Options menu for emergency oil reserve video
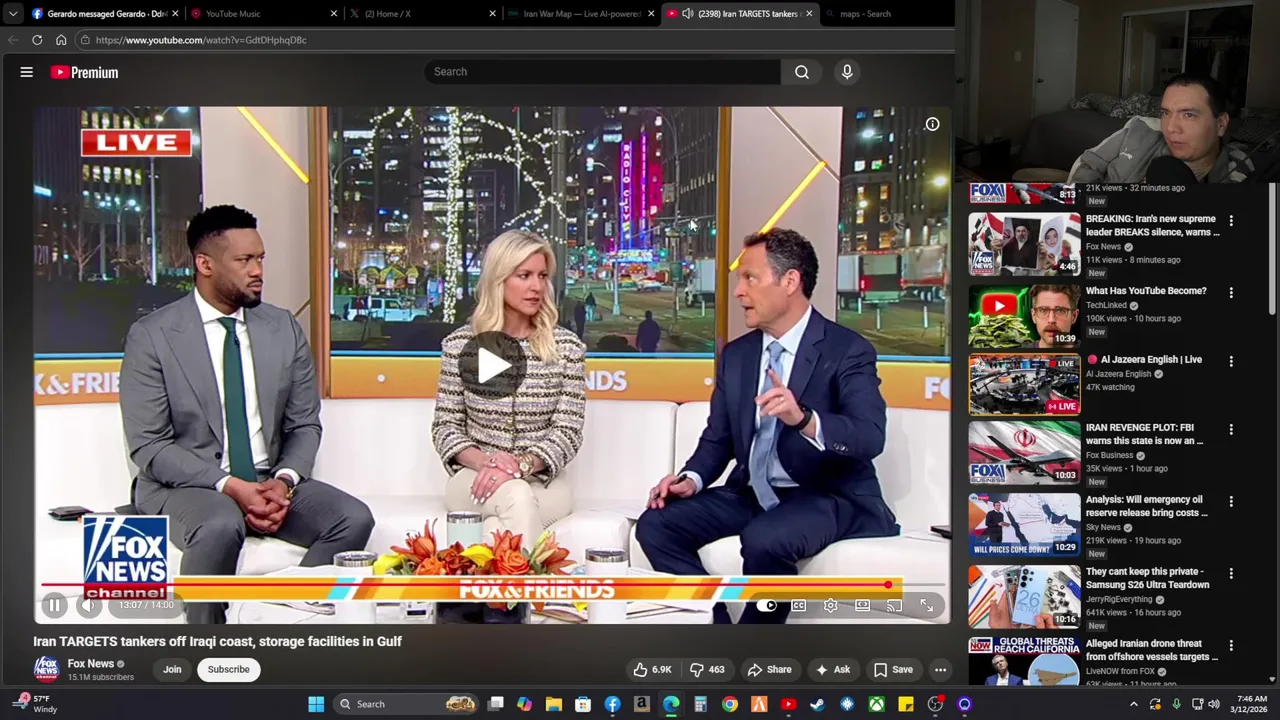Image resolution: width=1280 pixels, height=720 pixels. pos(1231,502)
